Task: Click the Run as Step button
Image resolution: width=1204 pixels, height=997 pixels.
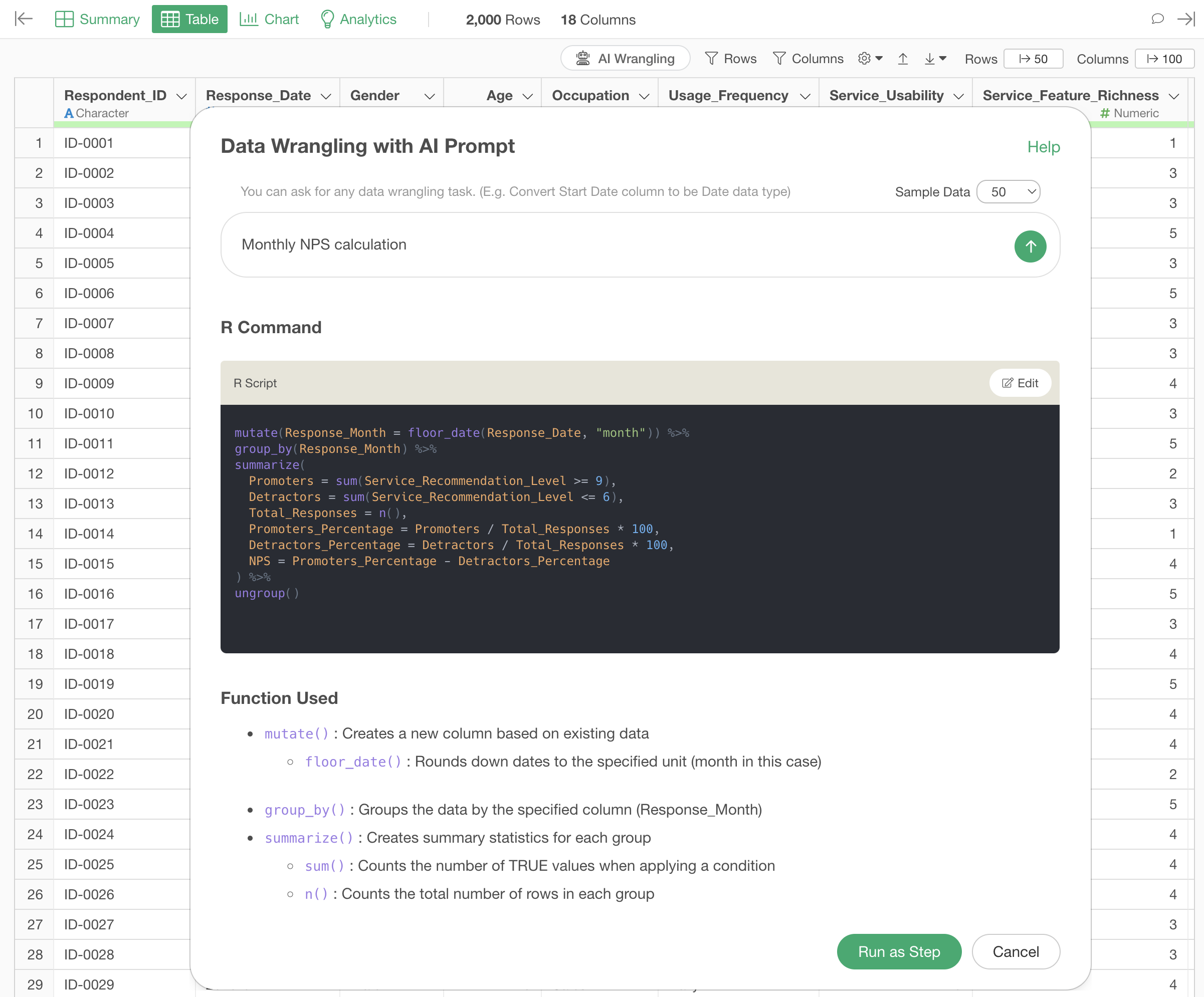Action: (898, 951)
